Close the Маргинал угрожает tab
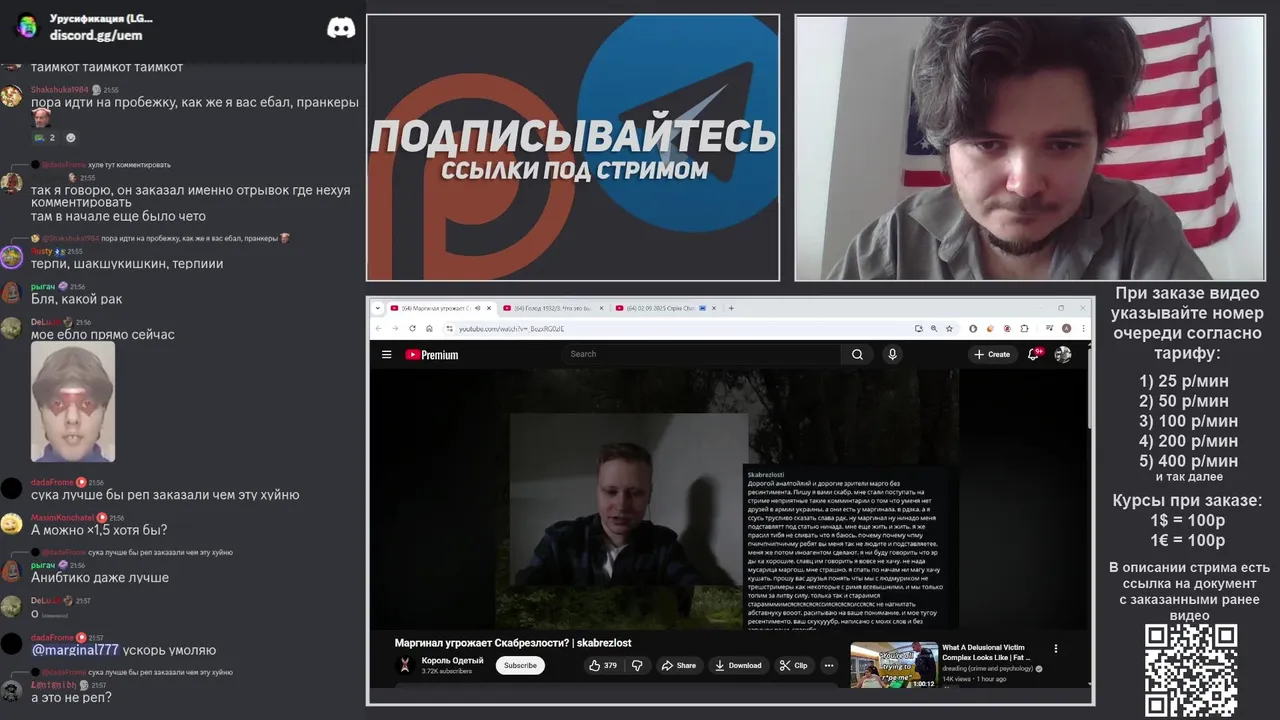The height and width of the screenshot is (720, 1280). click(489, 308)
